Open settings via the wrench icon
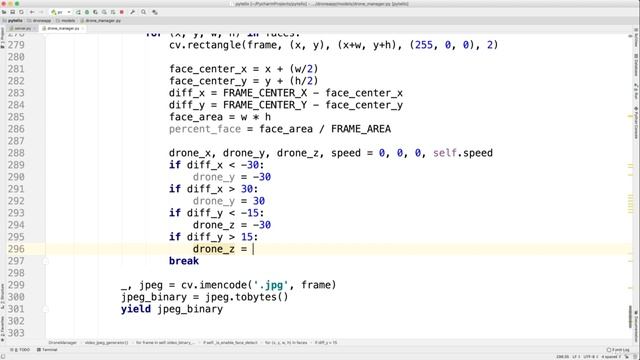Screen dimensions: 640x360 132,12
